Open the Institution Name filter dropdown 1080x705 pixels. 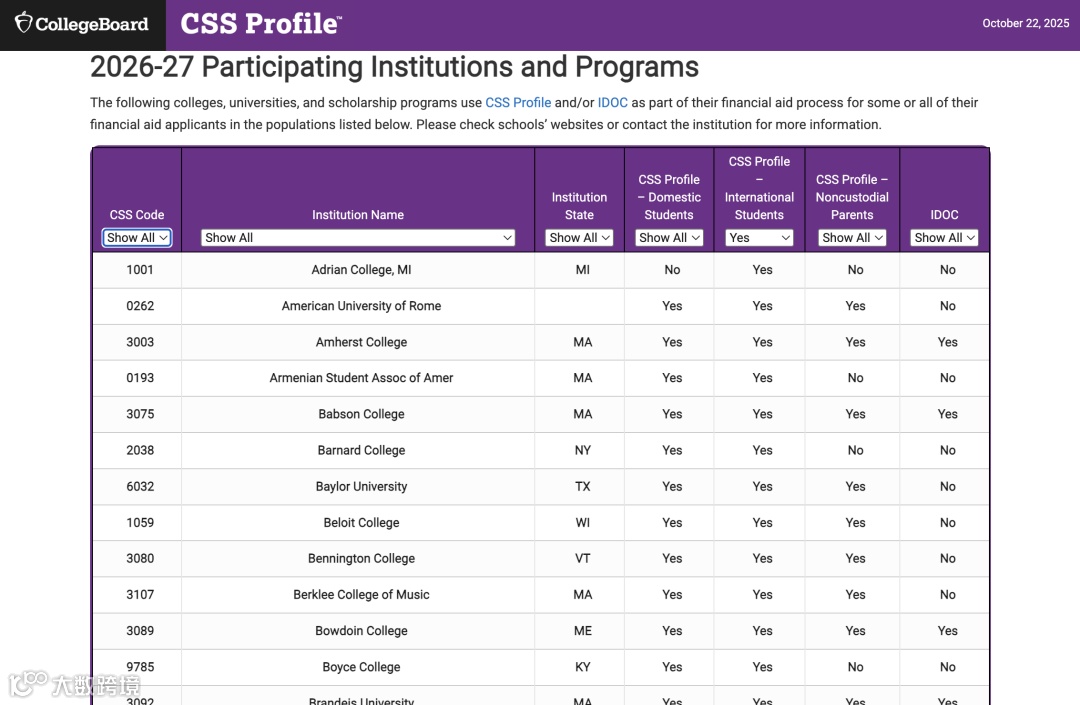pos(358,238)
